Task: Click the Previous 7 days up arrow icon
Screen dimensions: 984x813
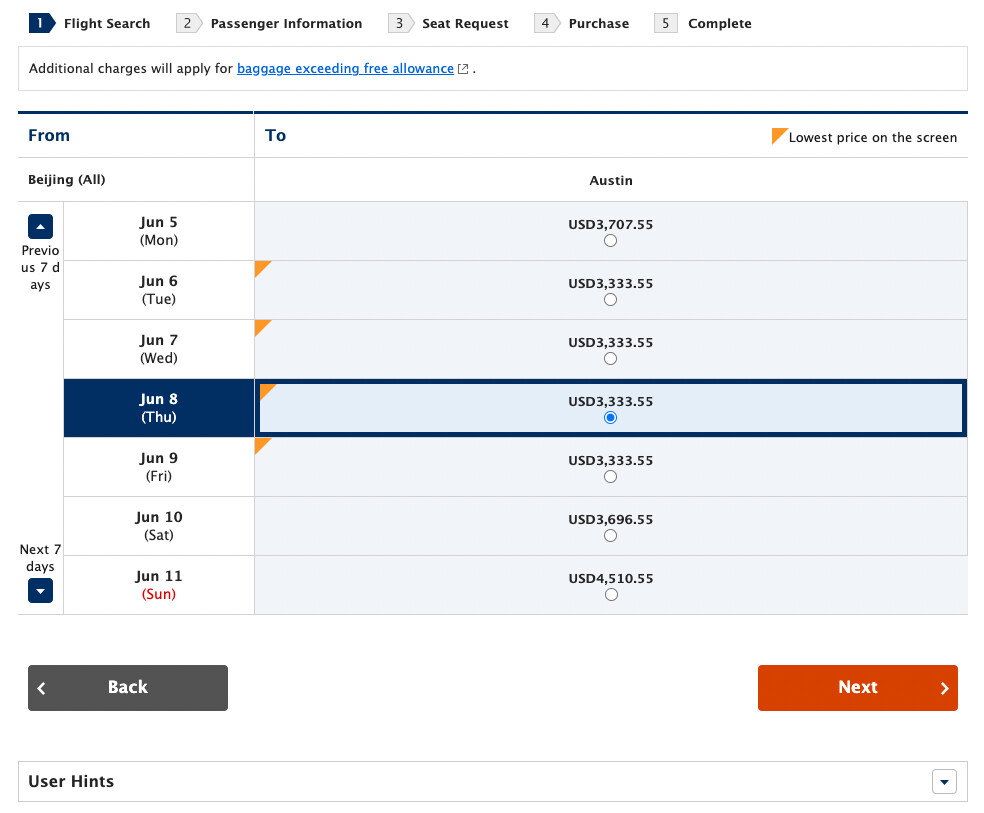Action: [x=40, y=226]
